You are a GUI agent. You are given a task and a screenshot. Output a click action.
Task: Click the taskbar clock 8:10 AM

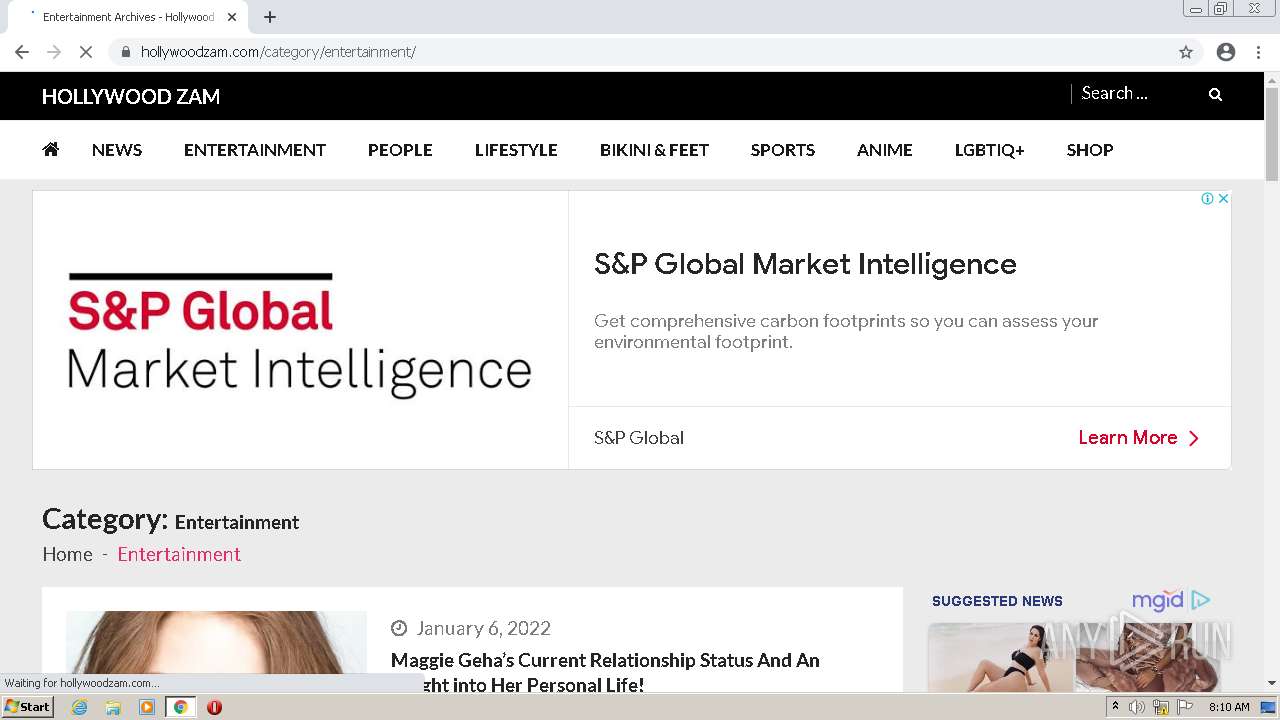tap(1229, 707)
